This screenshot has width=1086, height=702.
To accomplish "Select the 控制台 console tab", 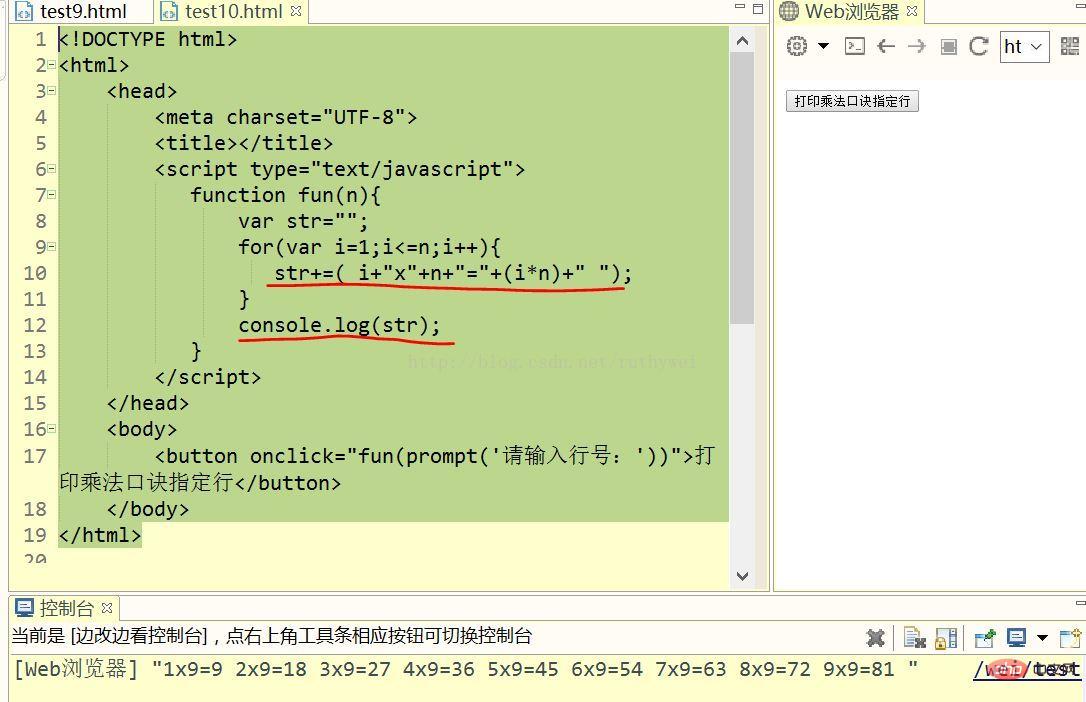I will (x=65, y=608).
